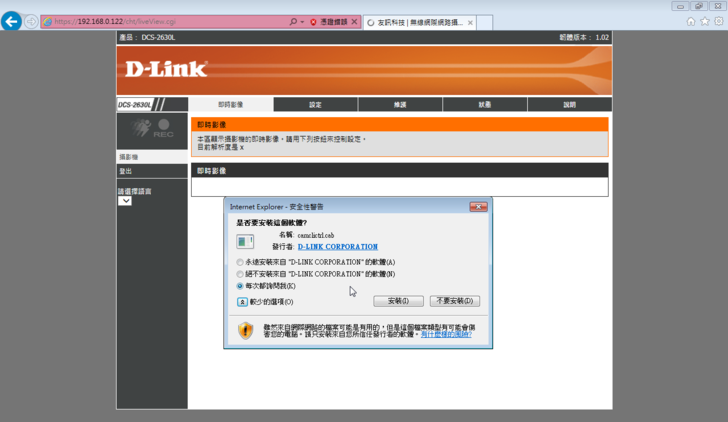Click the D-Link logo in the banner
The width and height of the screenshot is (728, 422).
pyautogui.click(x=166, y=70)
